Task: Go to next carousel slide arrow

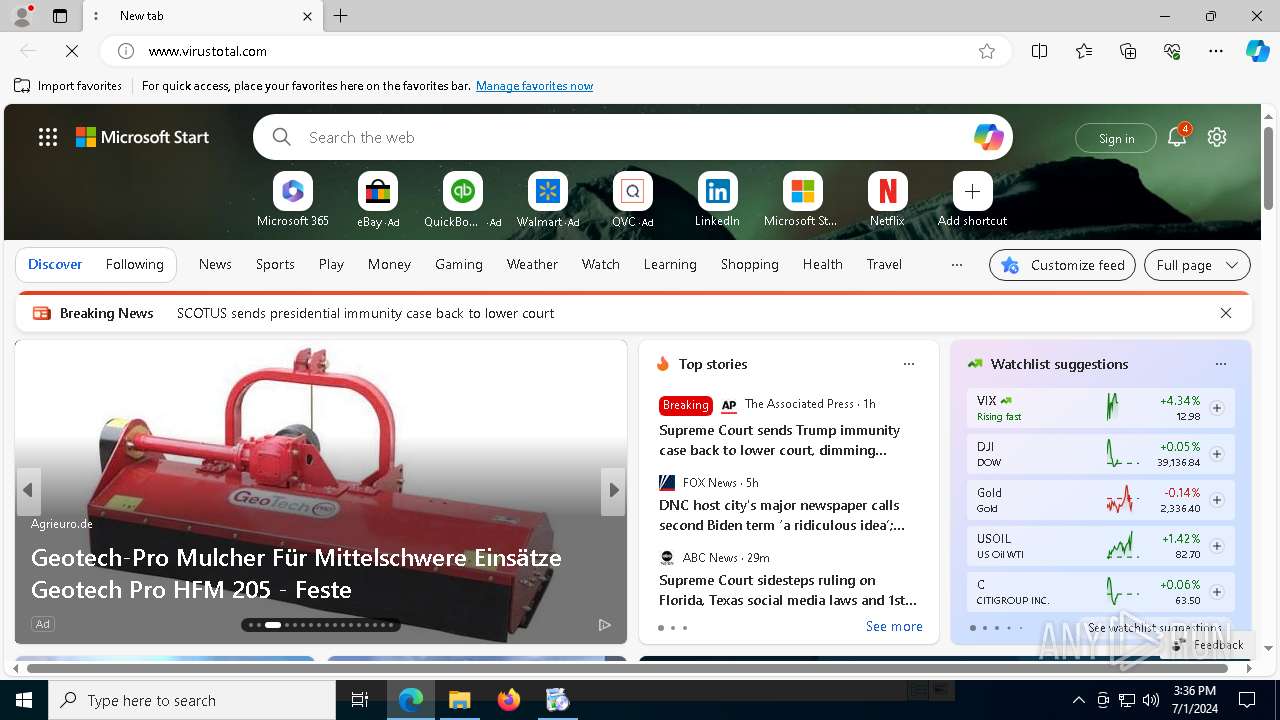Action: point(614,490)
